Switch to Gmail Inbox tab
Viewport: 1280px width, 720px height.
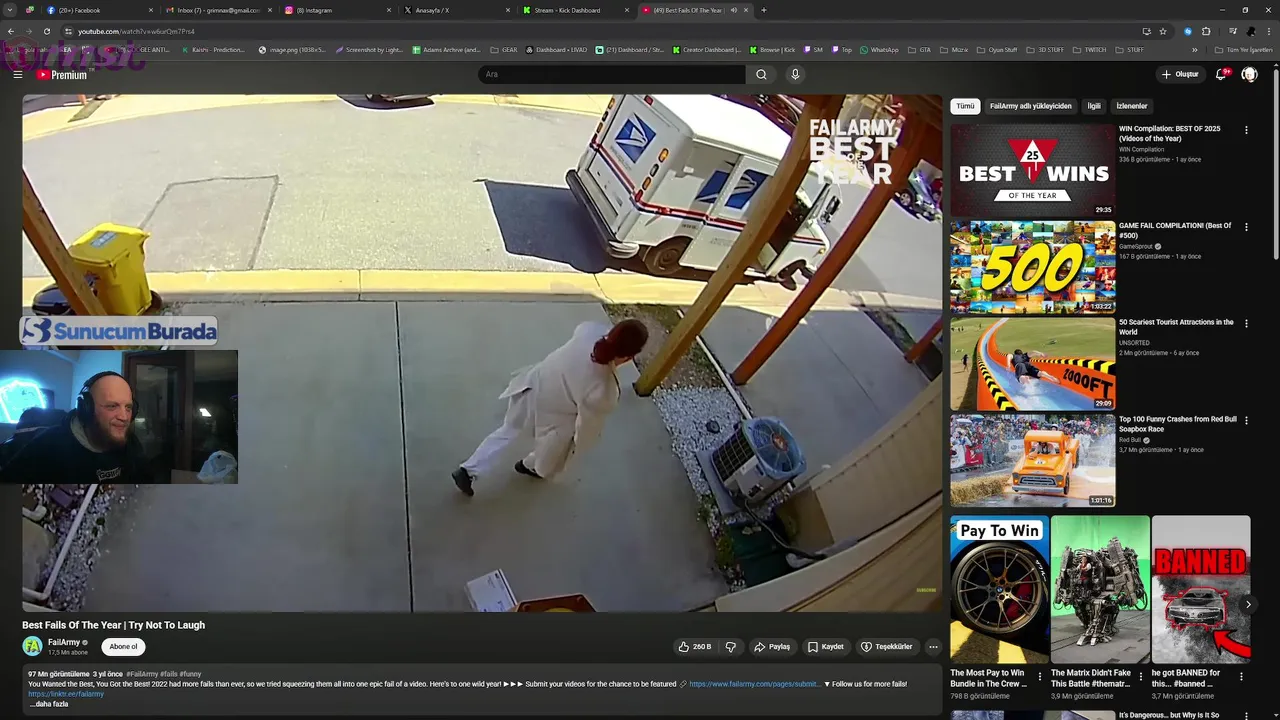(x=219, y=10)
